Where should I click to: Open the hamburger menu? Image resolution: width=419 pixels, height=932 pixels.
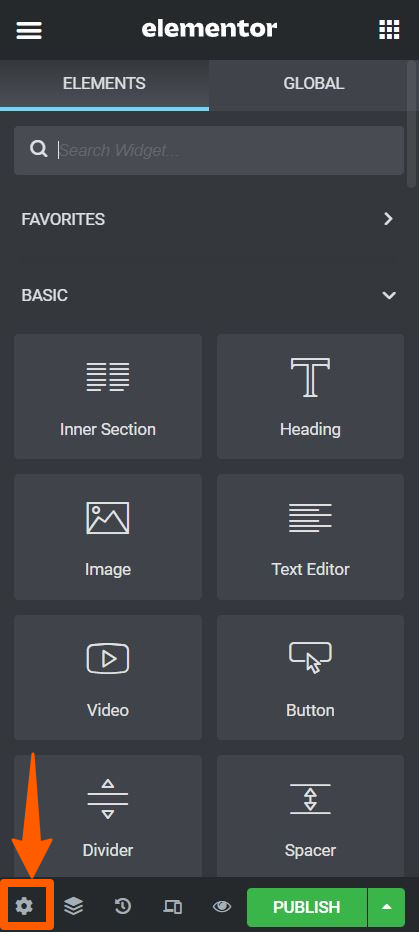(29, 29)
